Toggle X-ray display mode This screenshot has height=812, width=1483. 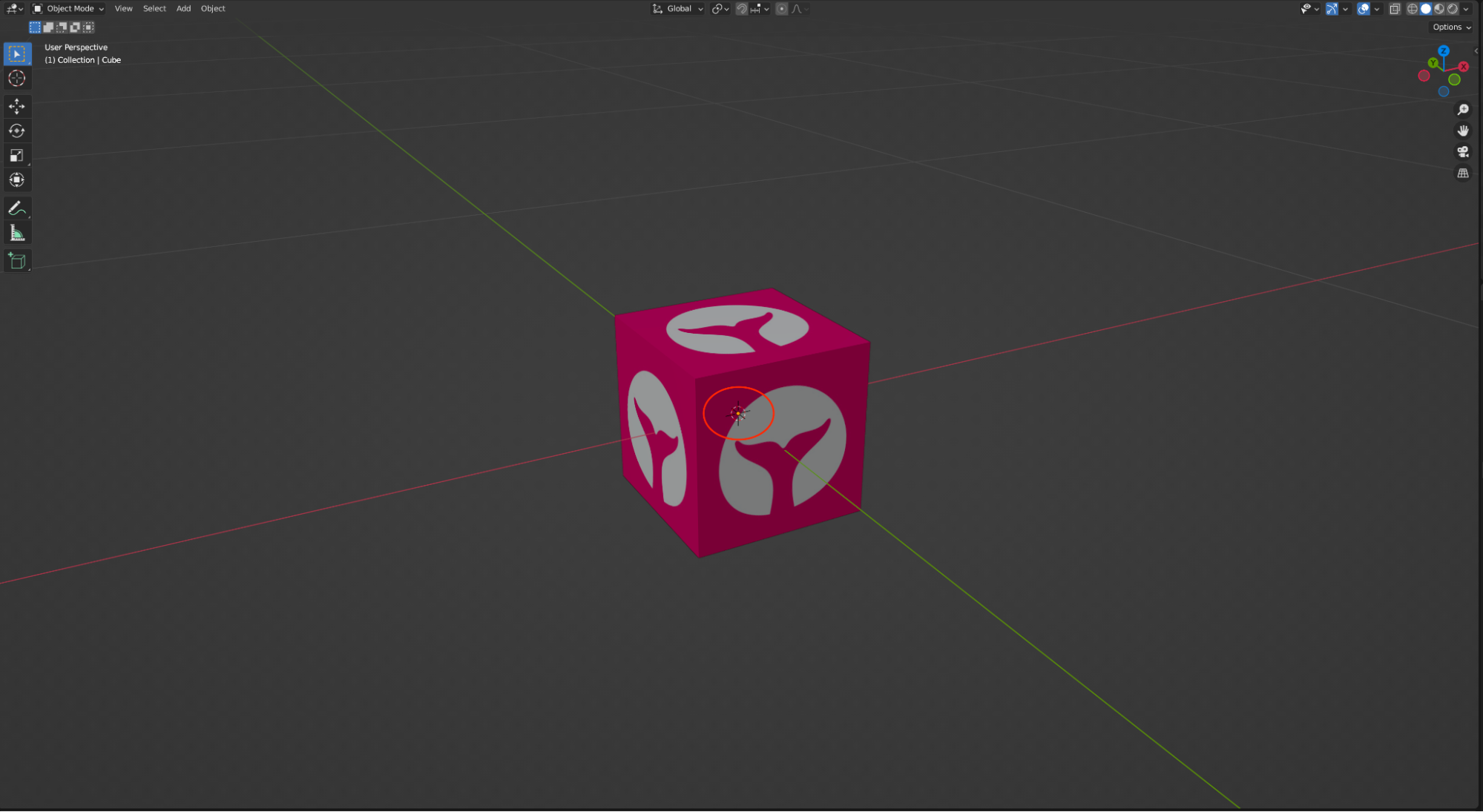pyautogui.click(x=1394, y=9)
